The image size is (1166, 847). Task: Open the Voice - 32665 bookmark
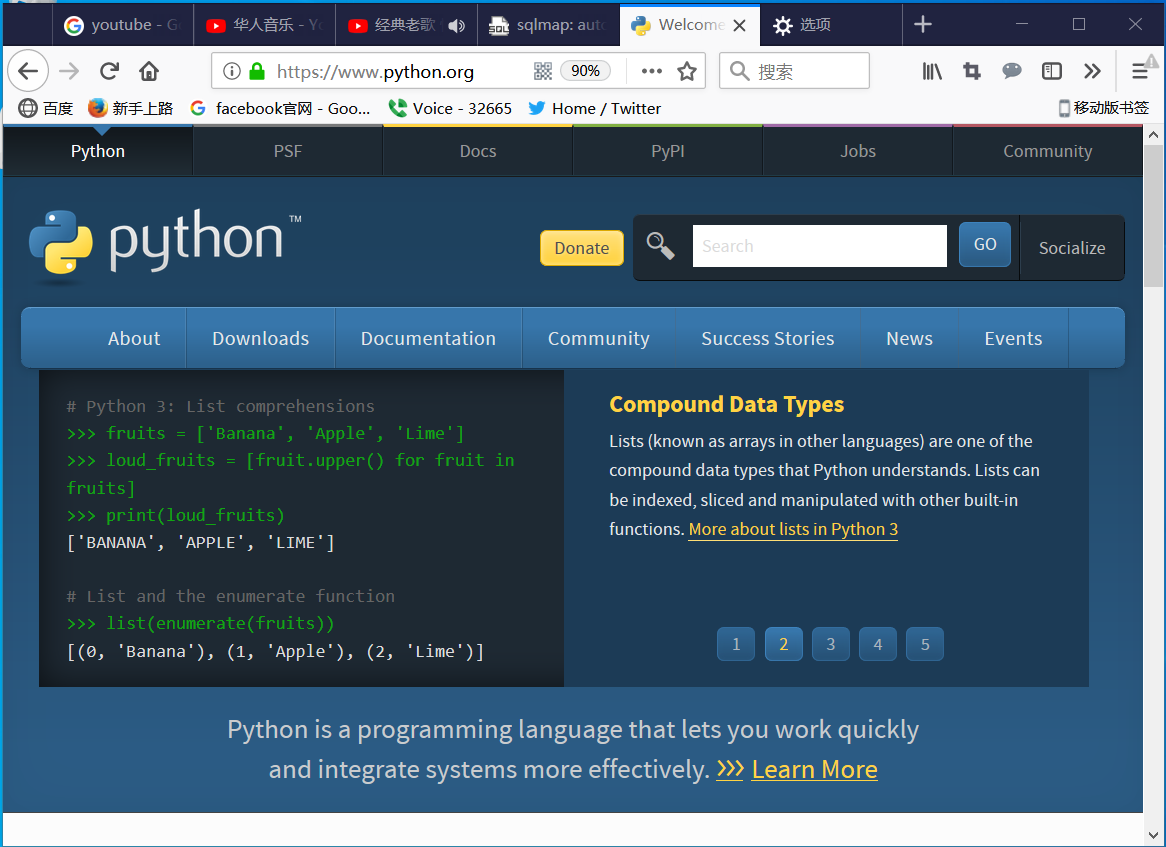(x=451, y=109)
